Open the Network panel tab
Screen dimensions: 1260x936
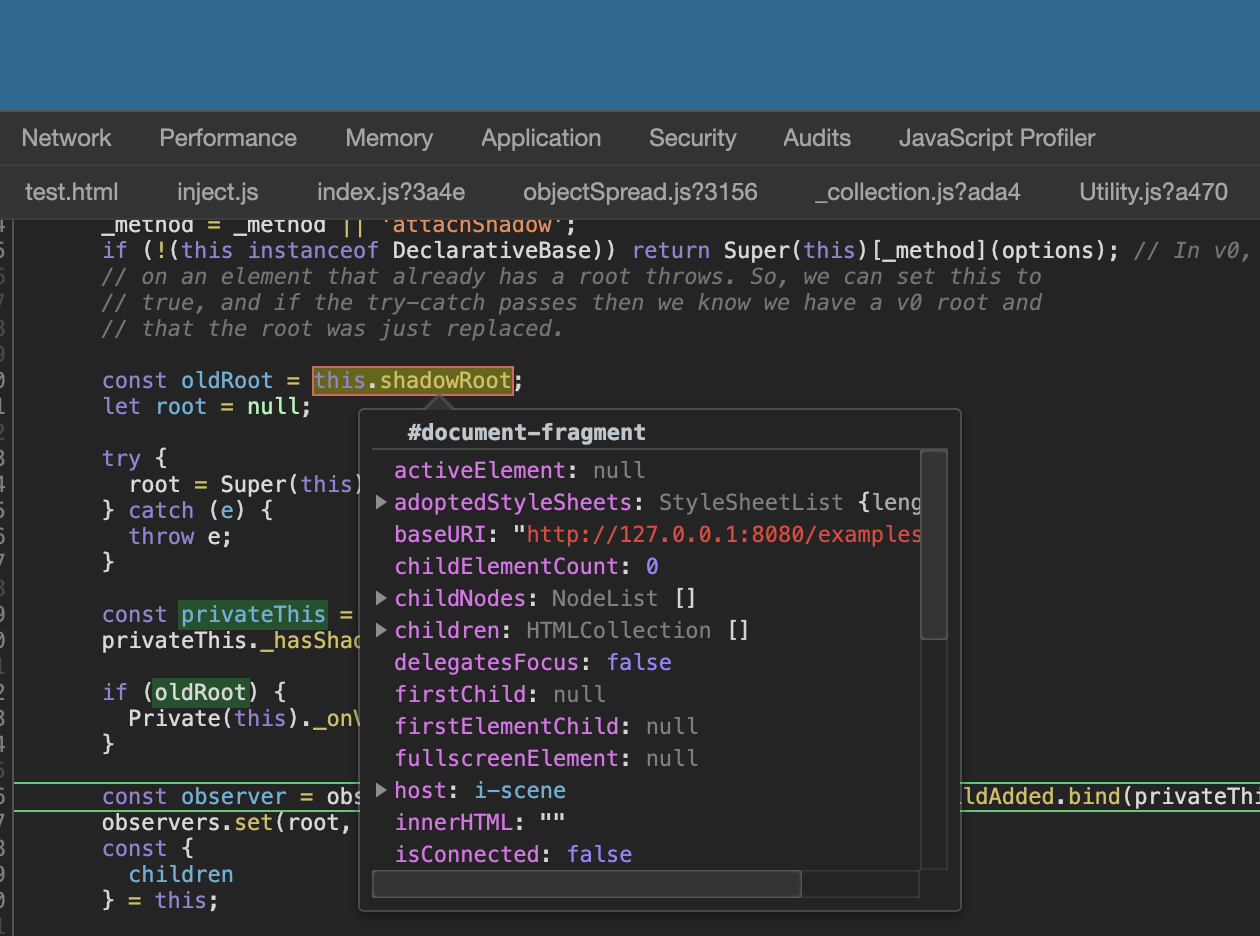66,138
